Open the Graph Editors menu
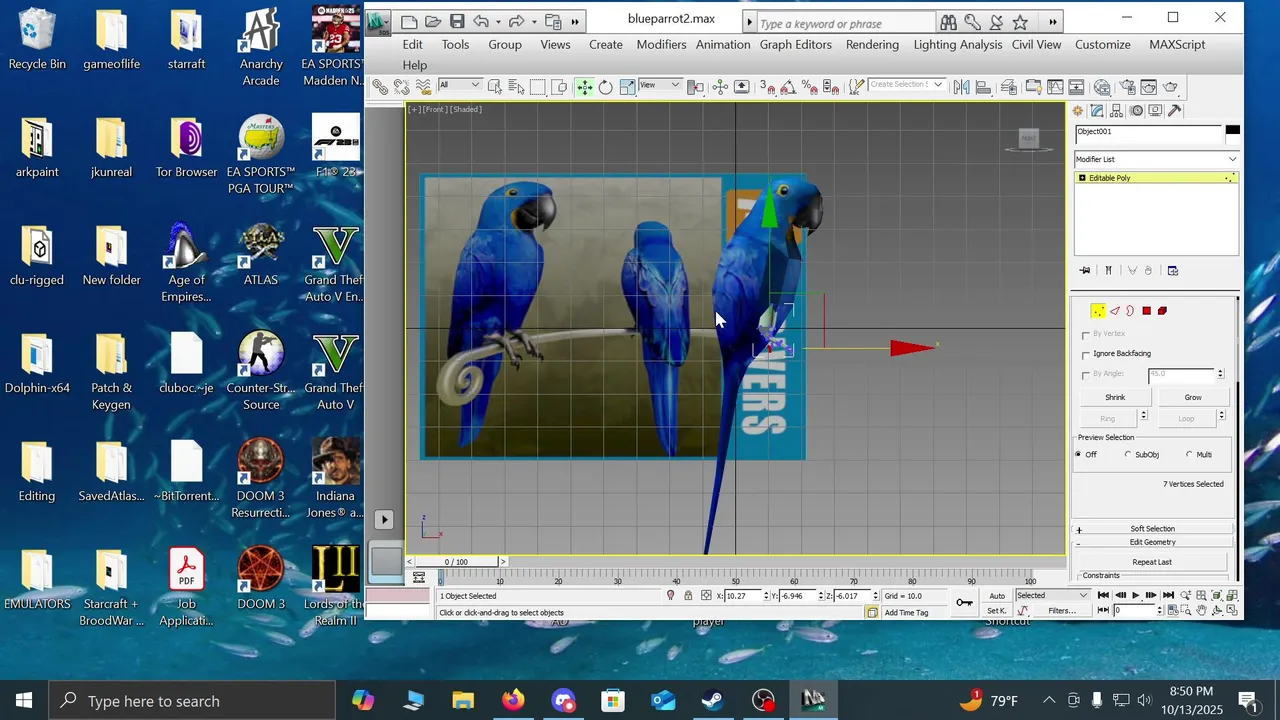The image size is (1280, 720). coord(795,45)
